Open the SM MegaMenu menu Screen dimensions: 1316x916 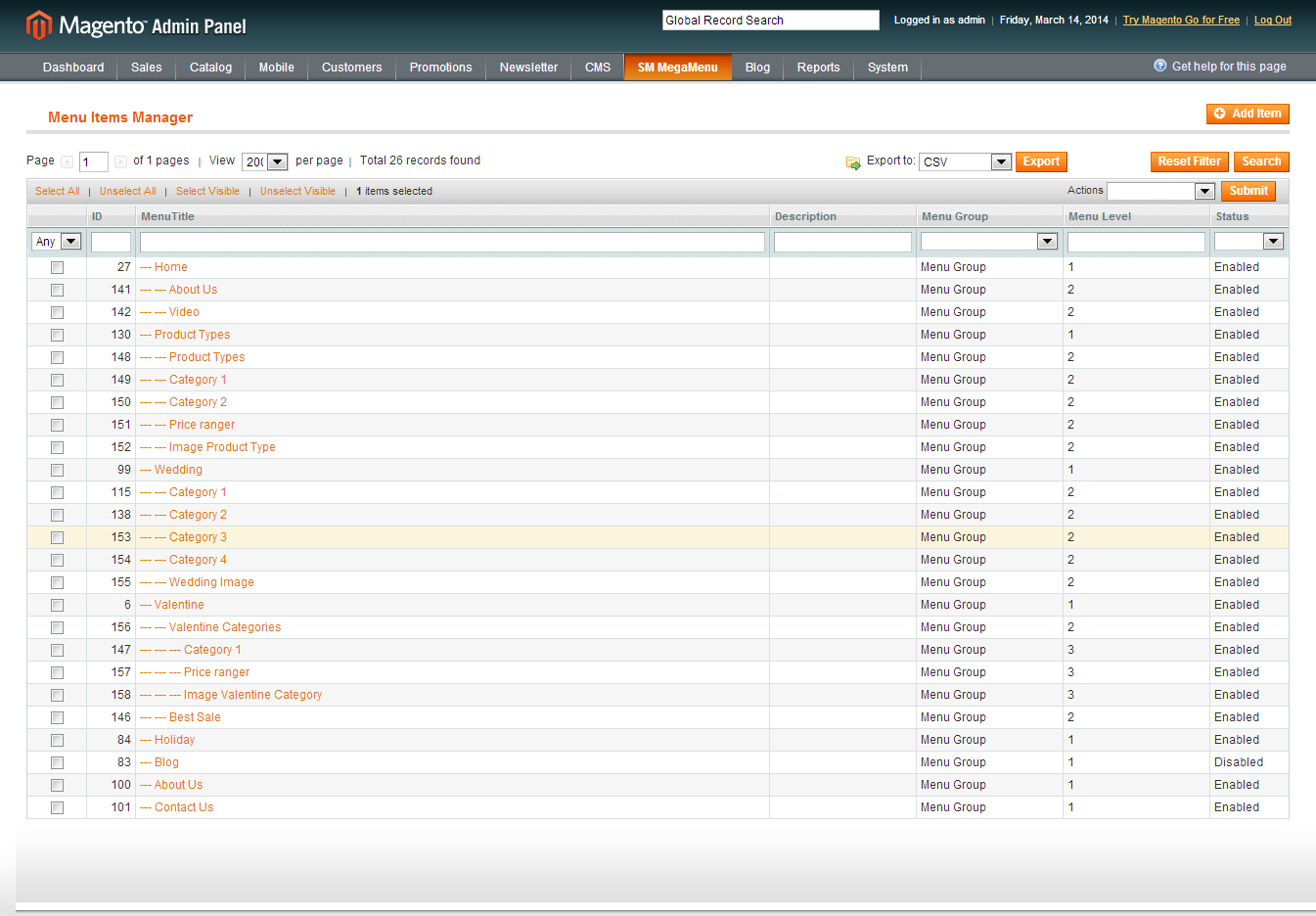678,68
